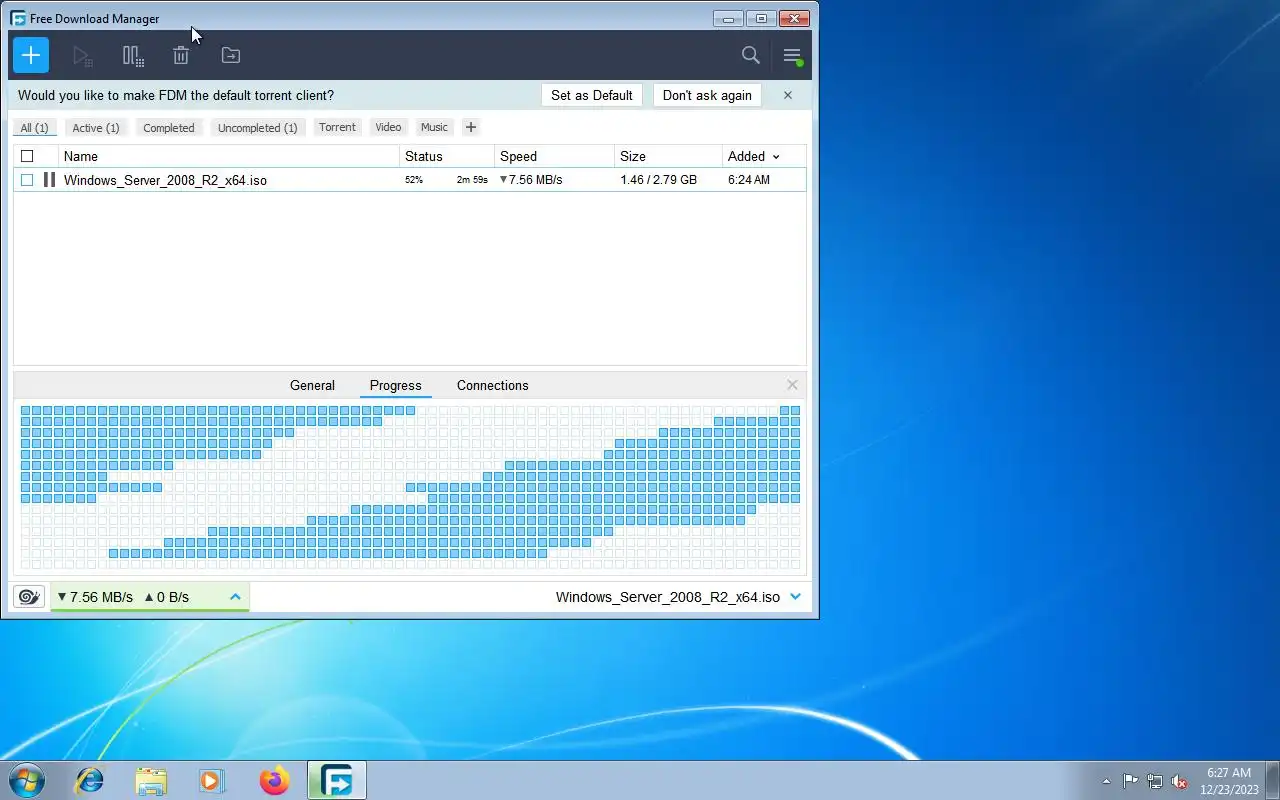Click the delete trash can icon

pos(181,56)
